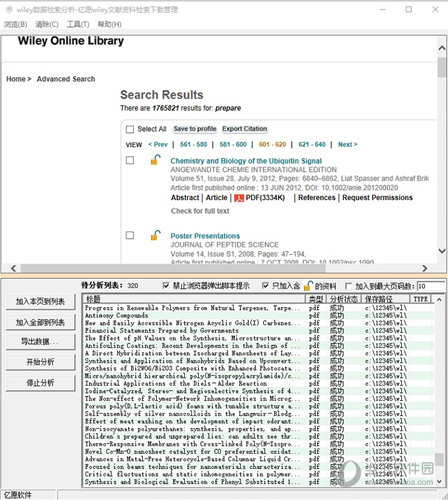Open Poster Presentations article link
The image size is (448, 500).
(x=205, y=236)
